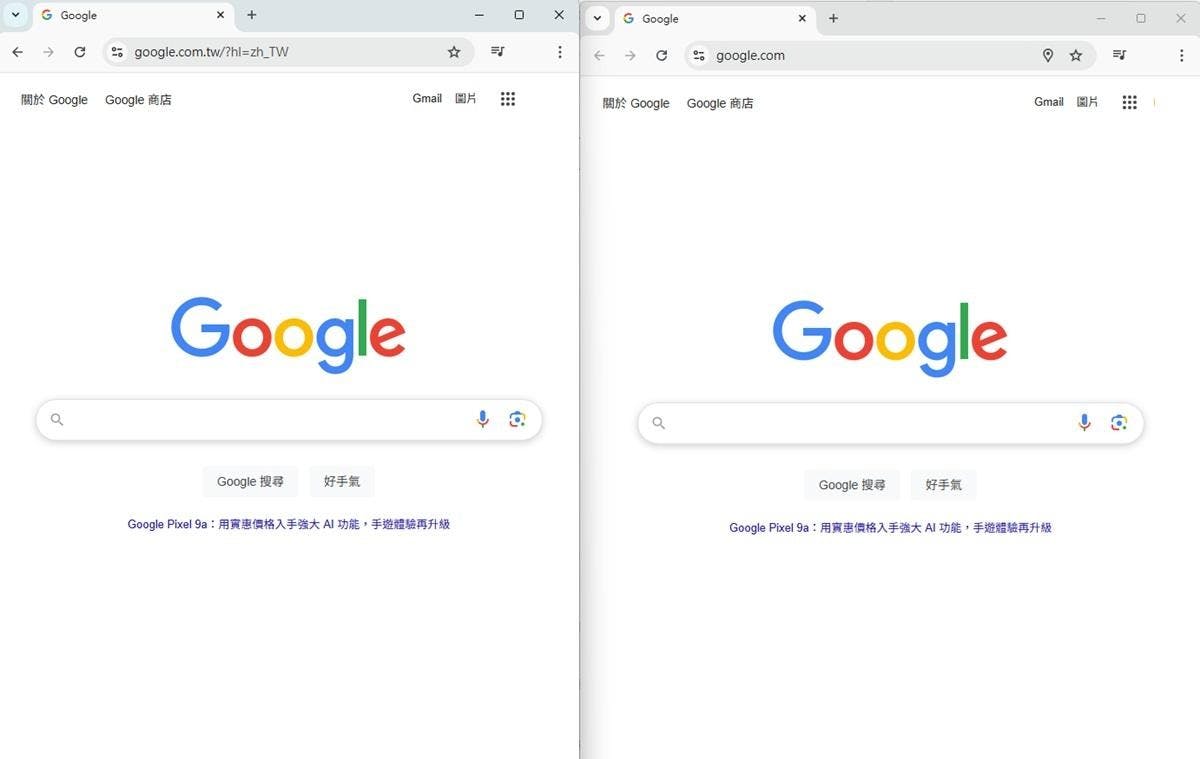Open Chrome three-dot menu in left window

pos(560,52)
